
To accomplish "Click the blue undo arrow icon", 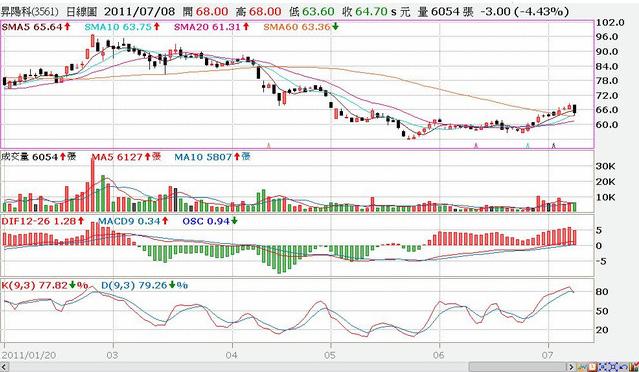I will point(624,367).
